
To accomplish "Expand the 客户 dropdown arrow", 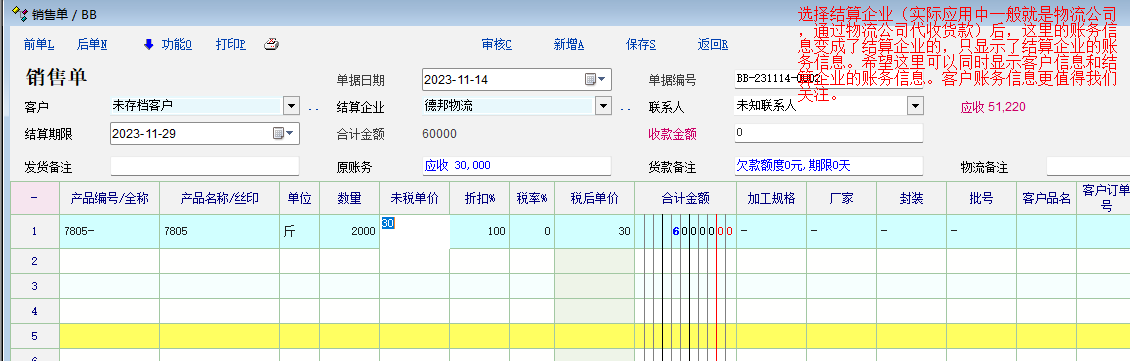I will [x=291, y=106].
